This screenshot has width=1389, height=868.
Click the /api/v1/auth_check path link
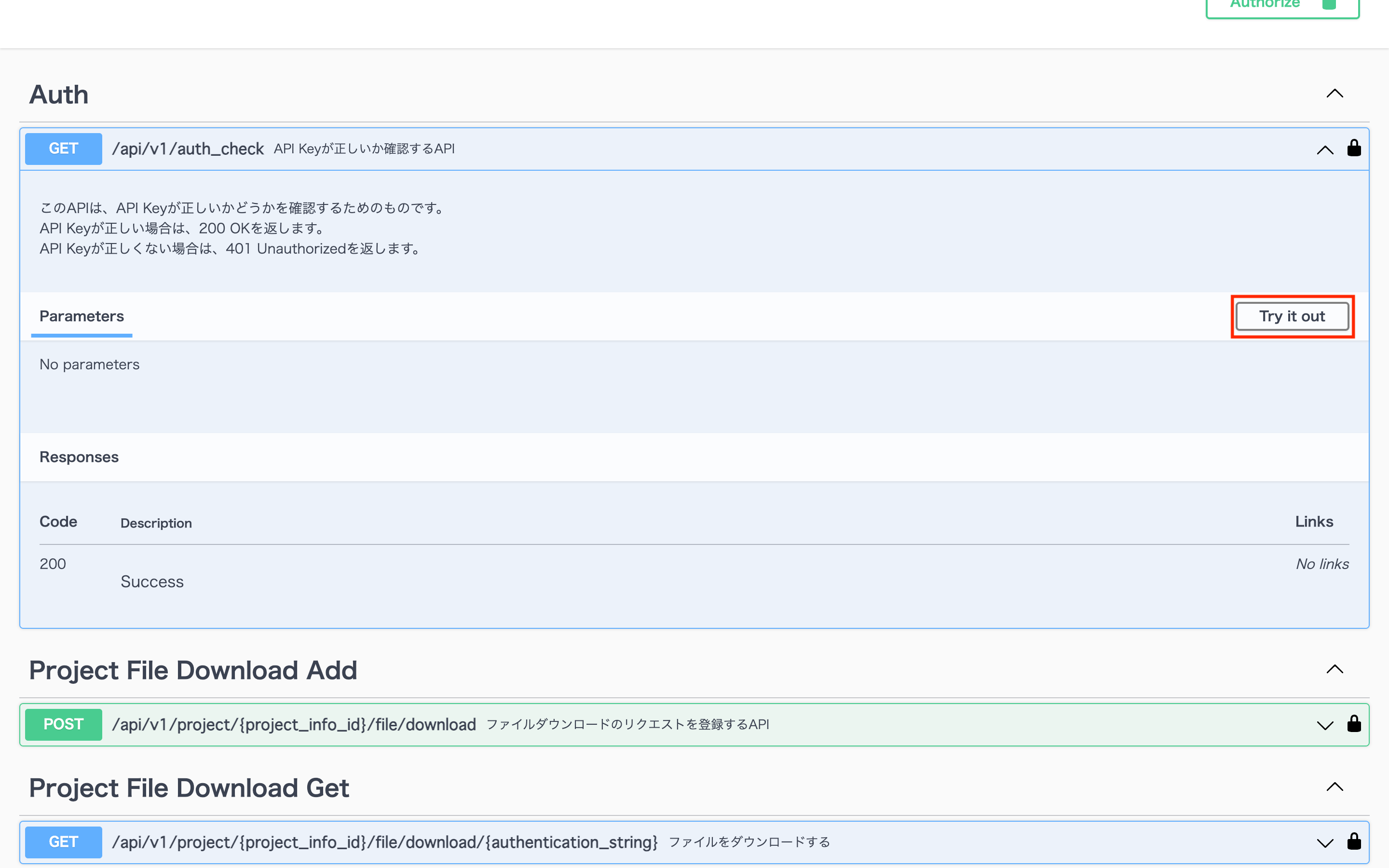tap(188, 149)
